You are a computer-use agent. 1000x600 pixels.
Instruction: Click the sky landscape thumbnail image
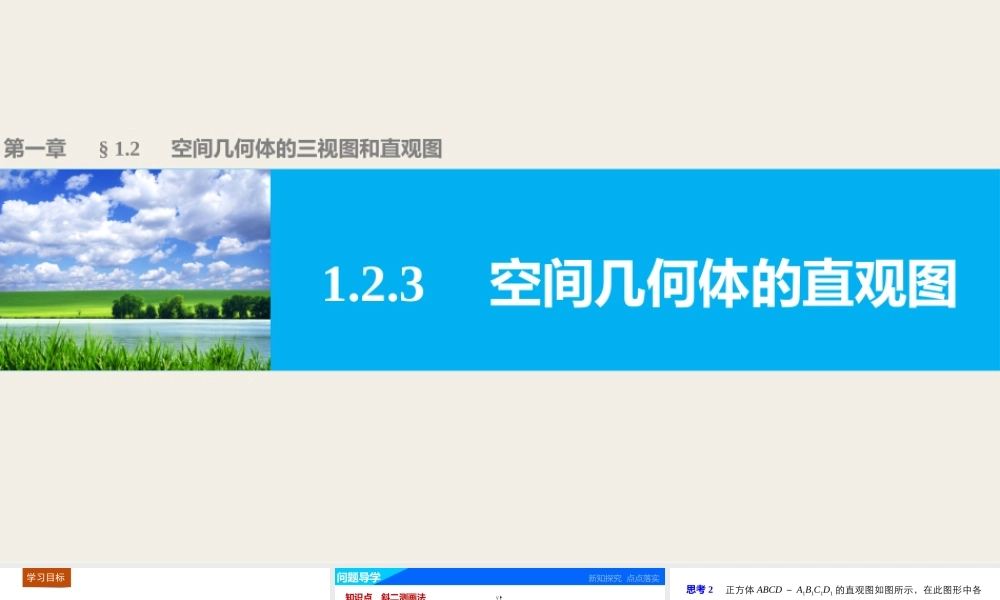click(135, 270)
